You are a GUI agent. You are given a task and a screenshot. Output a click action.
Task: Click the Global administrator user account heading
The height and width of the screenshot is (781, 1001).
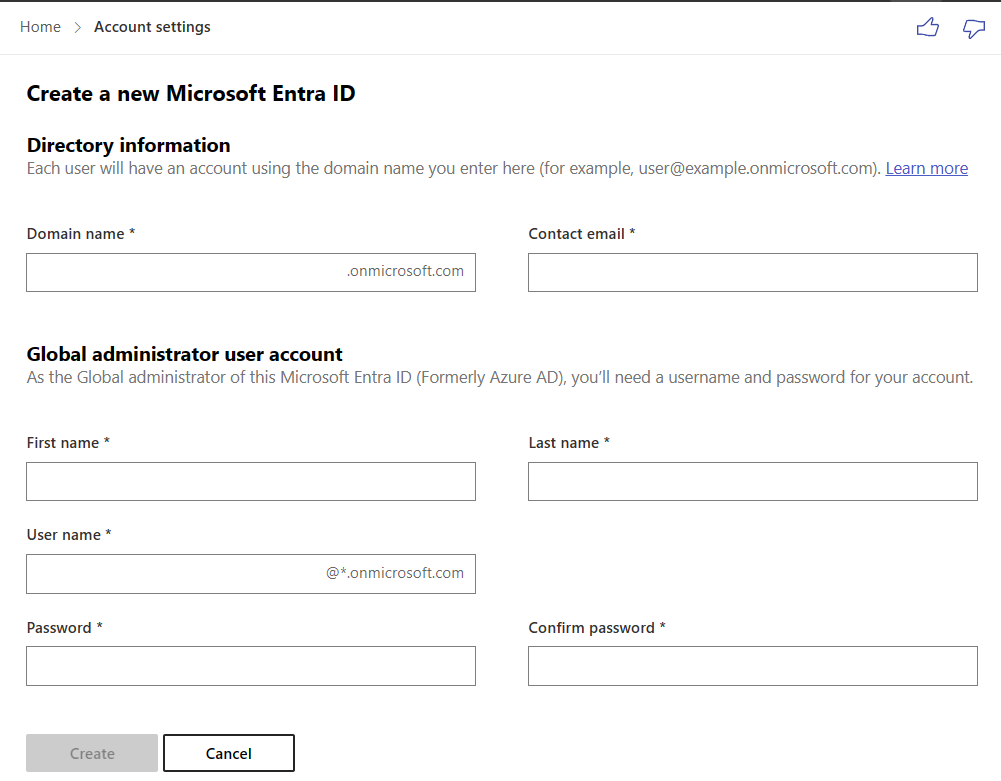click(183, 354)
